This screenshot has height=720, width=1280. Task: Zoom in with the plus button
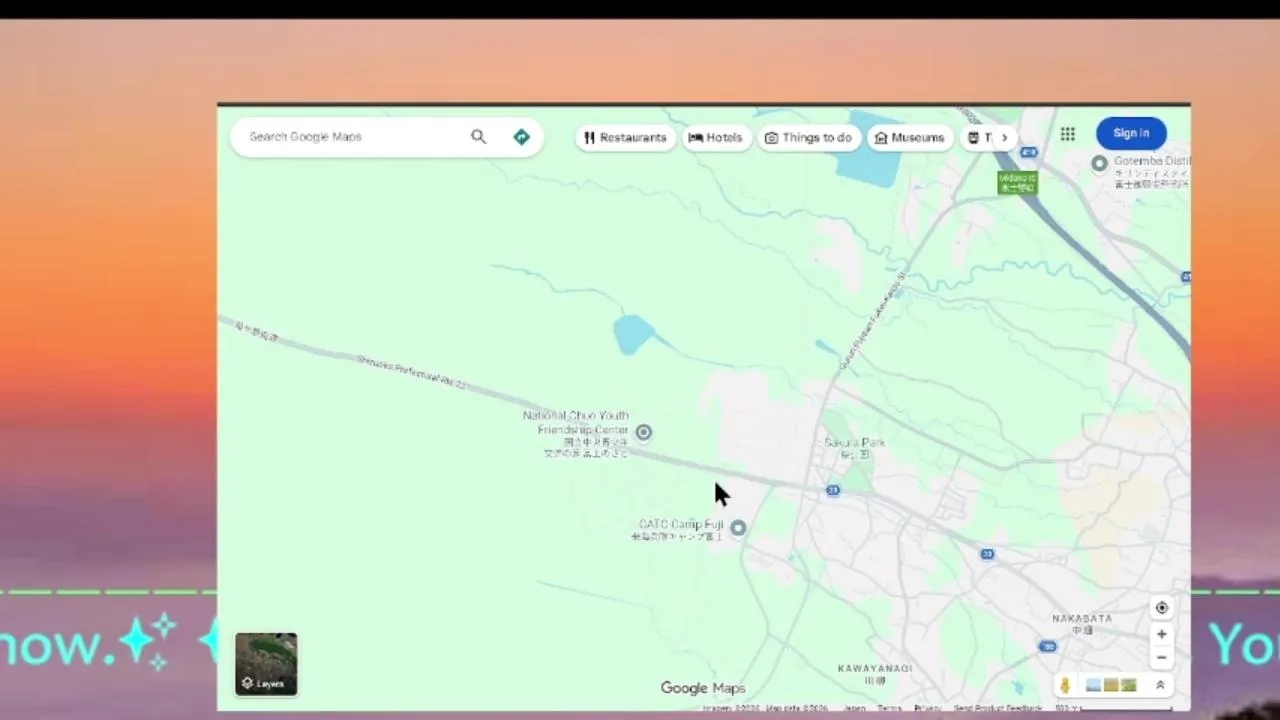click(1161, 634)
